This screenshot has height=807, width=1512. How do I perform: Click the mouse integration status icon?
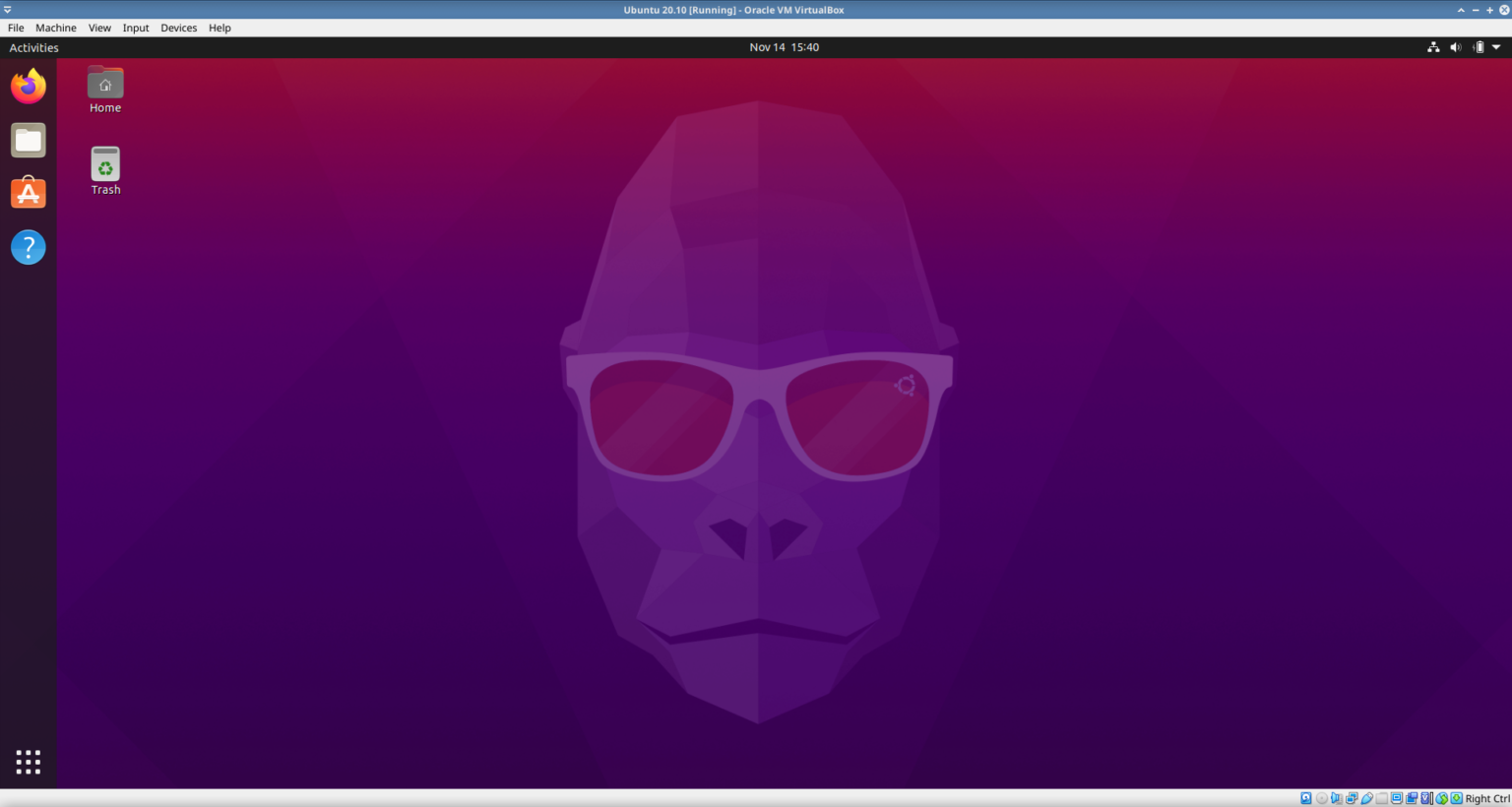[x=1442, y=798]
